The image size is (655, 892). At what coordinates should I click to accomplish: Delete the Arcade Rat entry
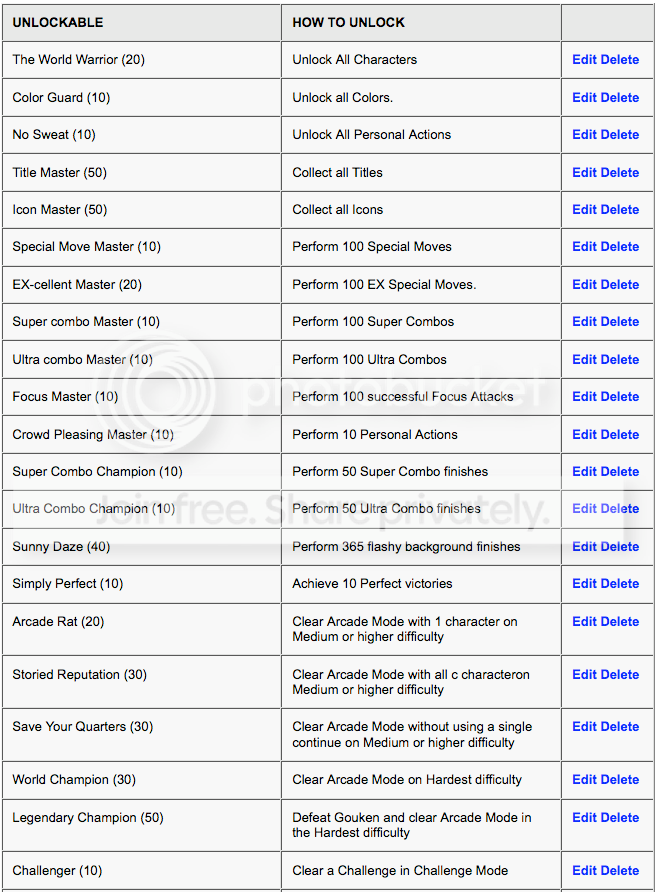click(620, 622)
